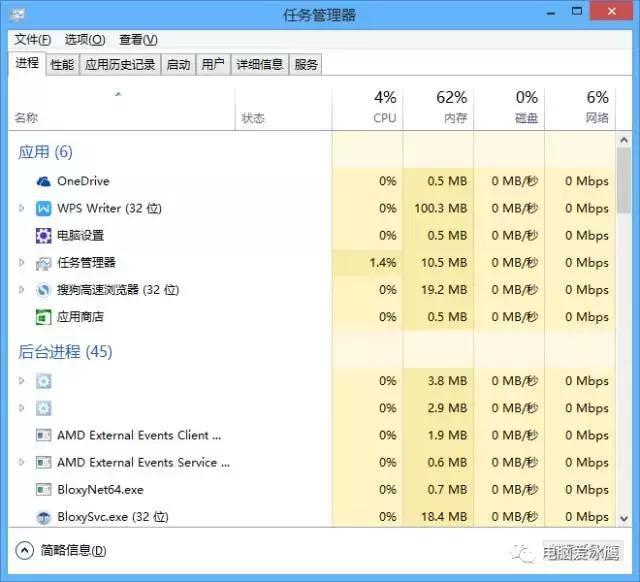Select the OneDrive process row
The image size is (640, 582).
[311, 181]
